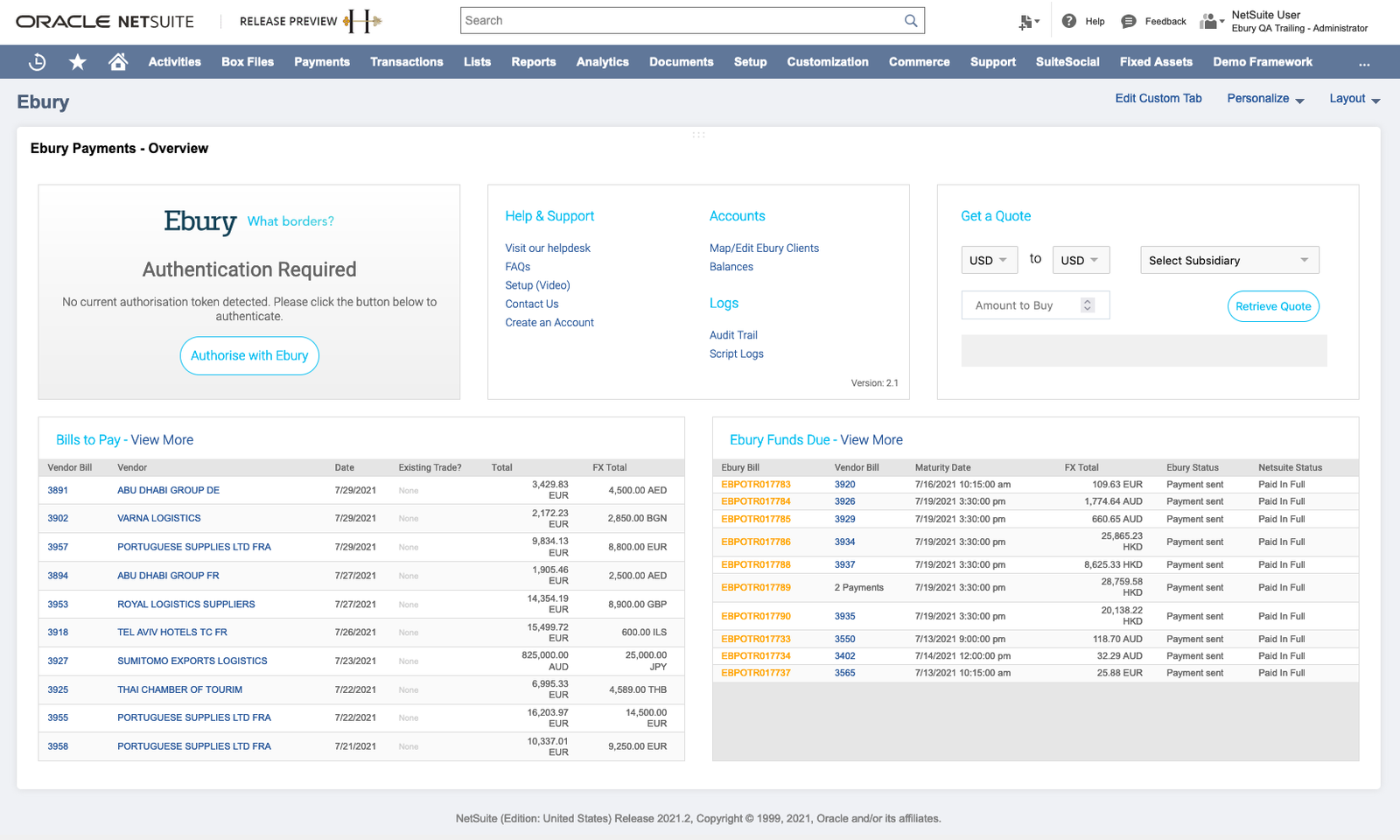Open the target currency USD dropdown
The image size is (1400, 840).
1081,260
